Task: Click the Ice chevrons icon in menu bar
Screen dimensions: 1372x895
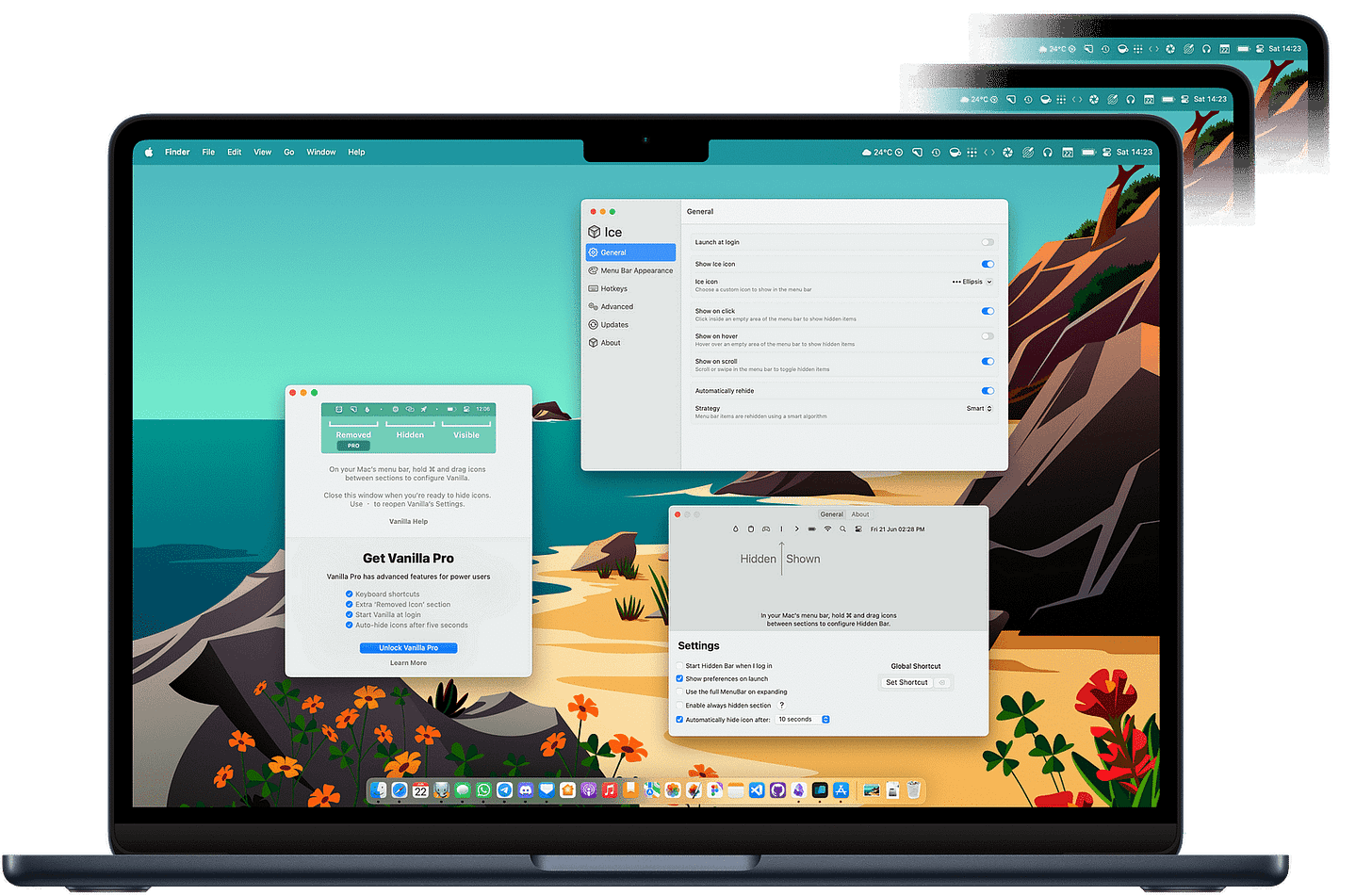Action: point(989,152)
